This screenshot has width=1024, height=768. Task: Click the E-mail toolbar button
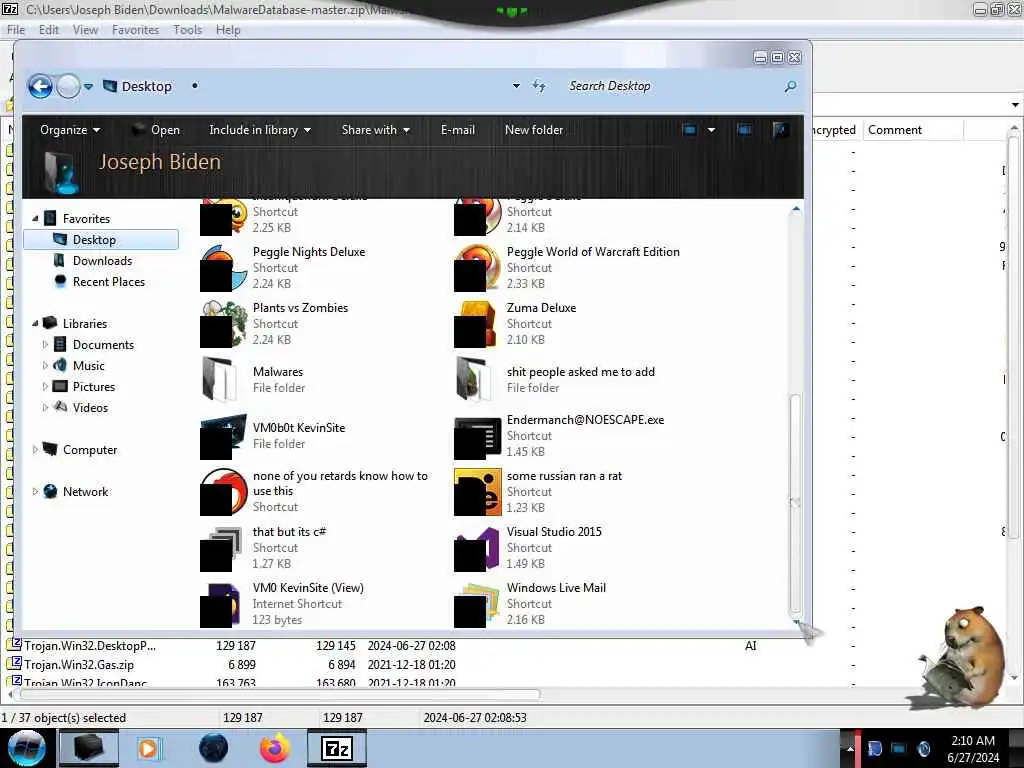point(458,130)
